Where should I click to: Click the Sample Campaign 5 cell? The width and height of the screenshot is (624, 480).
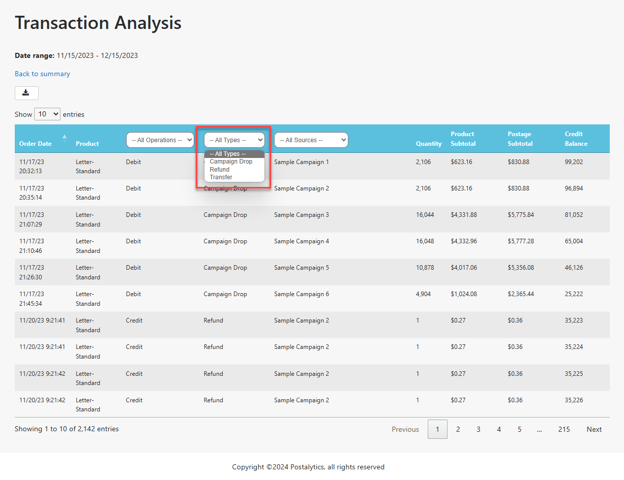[x=301, y=268]
